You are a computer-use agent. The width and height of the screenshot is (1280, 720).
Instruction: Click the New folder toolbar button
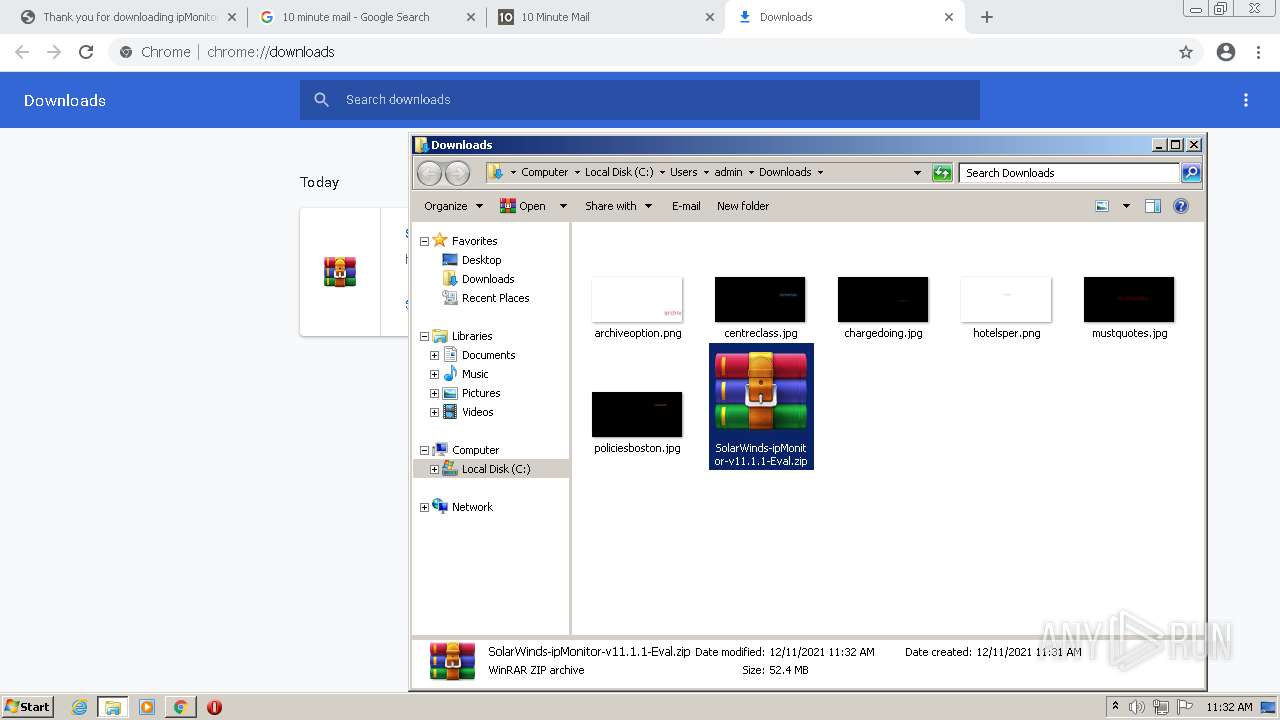(x=743, y=206)
